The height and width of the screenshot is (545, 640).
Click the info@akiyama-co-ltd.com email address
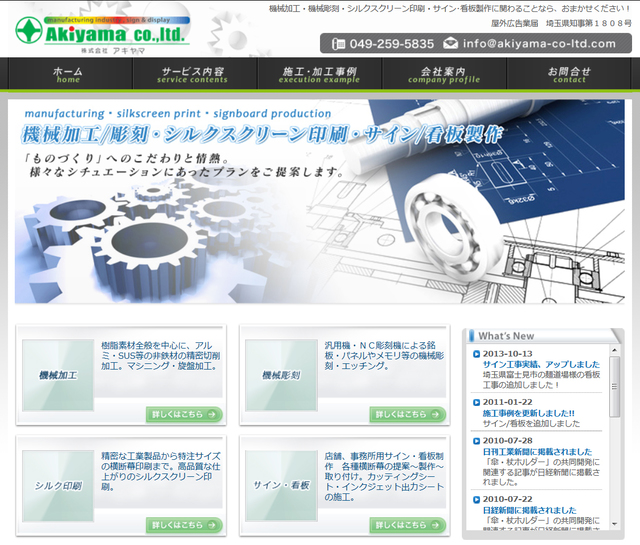tap(539, 44)
